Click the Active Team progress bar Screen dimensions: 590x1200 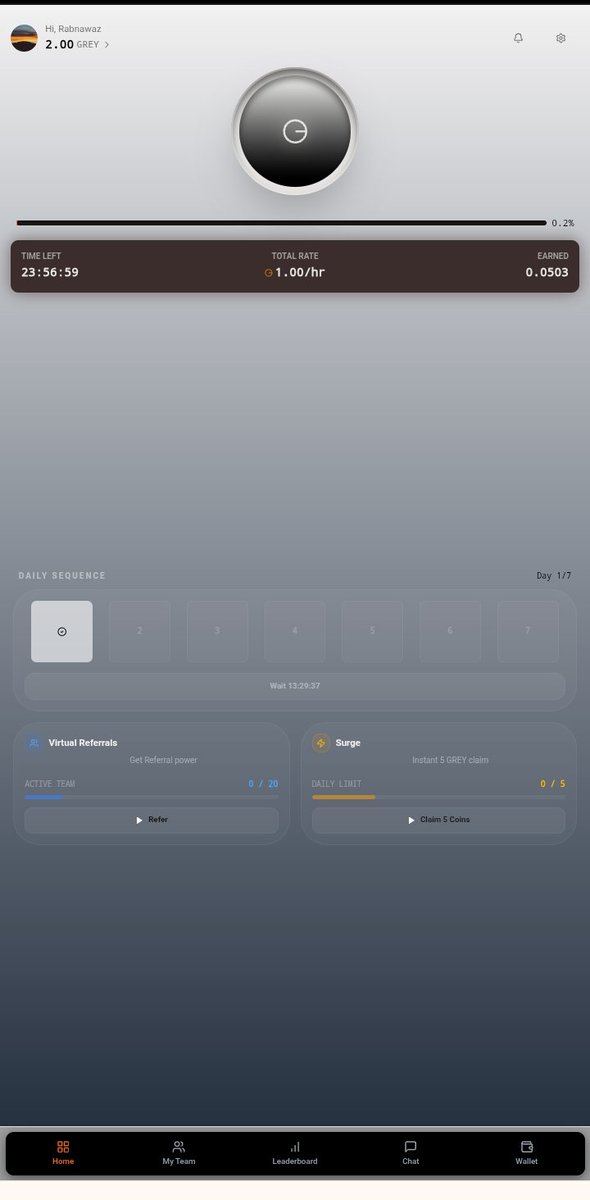151,797
